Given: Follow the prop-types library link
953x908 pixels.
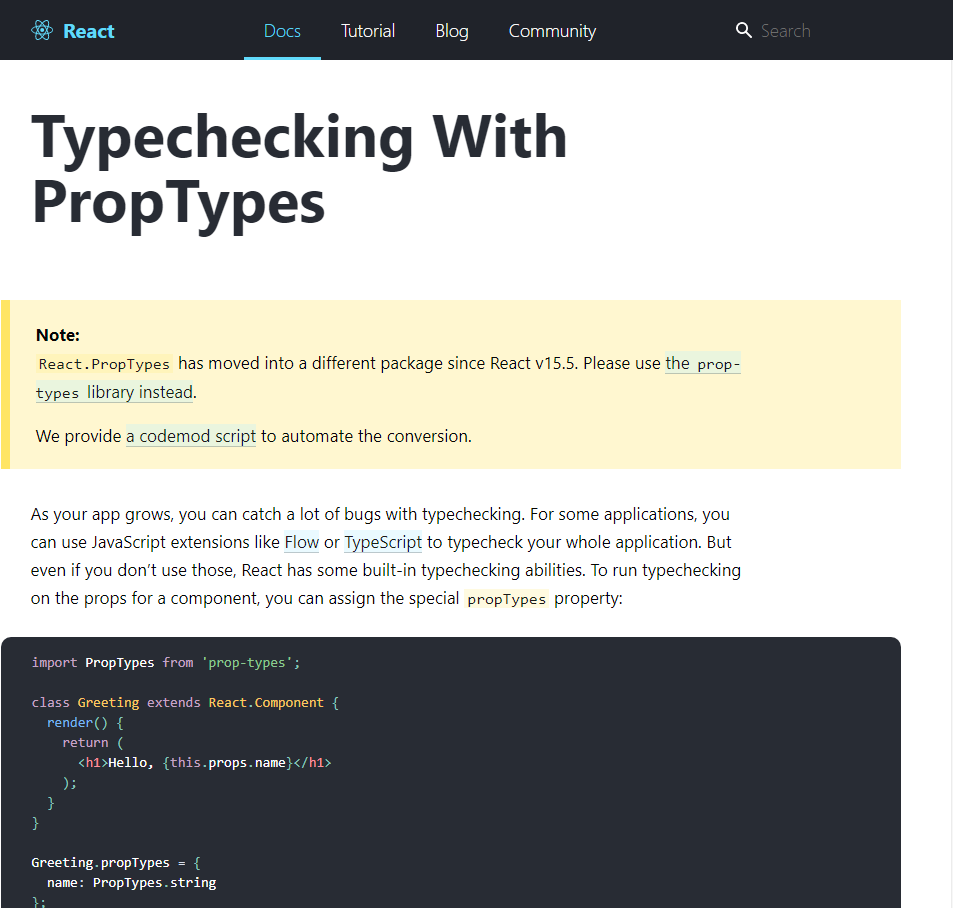Looking at the screenshot, I should tap(703, 363).
